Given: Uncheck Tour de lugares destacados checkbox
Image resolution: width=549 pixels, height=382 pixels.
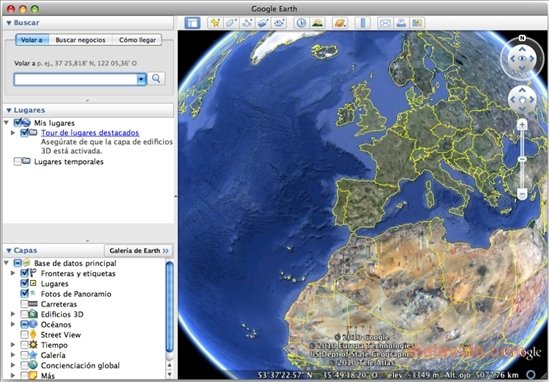Looking at the screenshot, I should coord(25,133).
